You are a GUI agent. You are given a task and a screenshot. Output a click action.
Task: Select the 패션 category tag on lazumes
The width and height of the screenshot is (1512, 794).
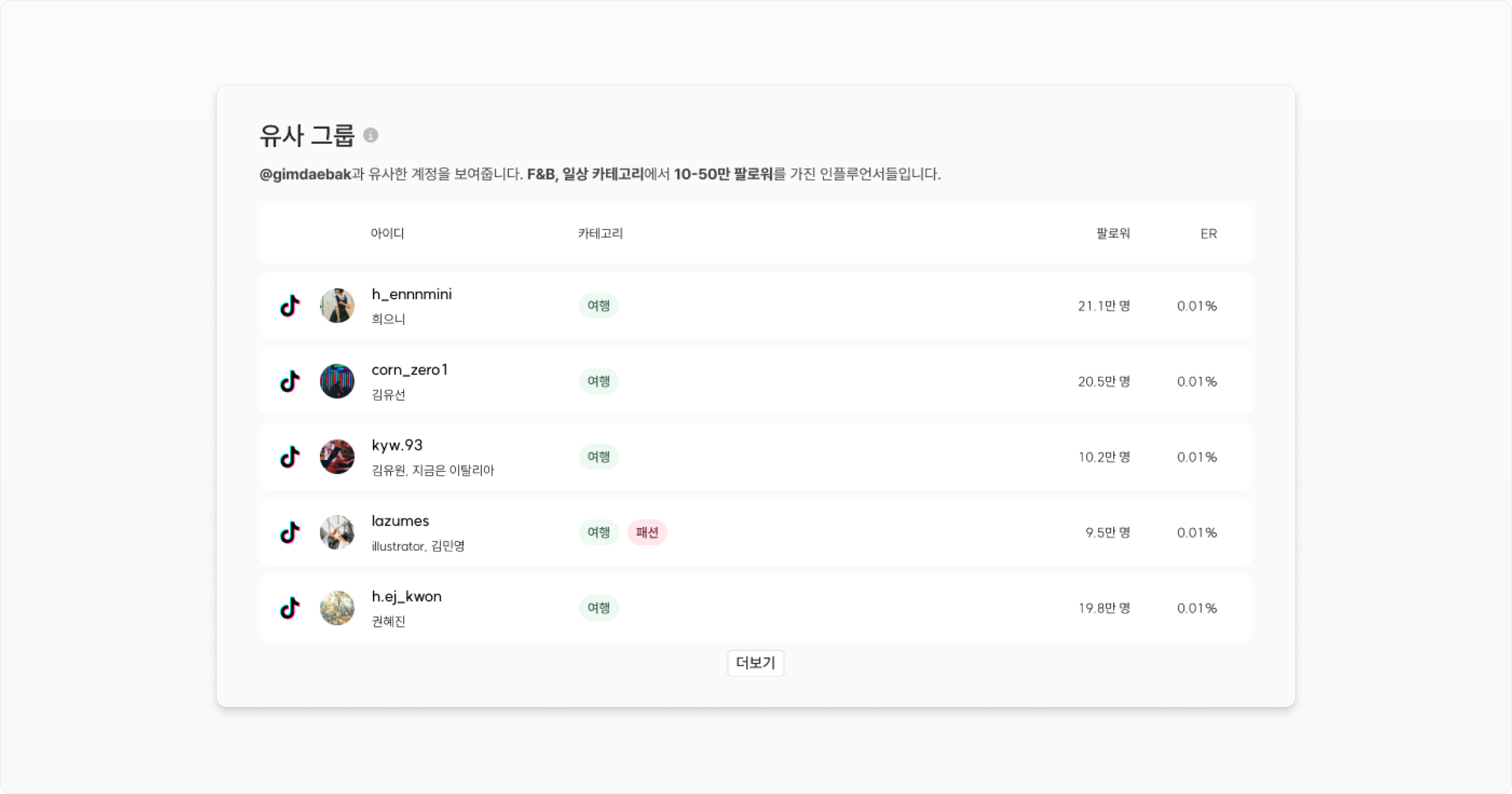tap(647, 532)
